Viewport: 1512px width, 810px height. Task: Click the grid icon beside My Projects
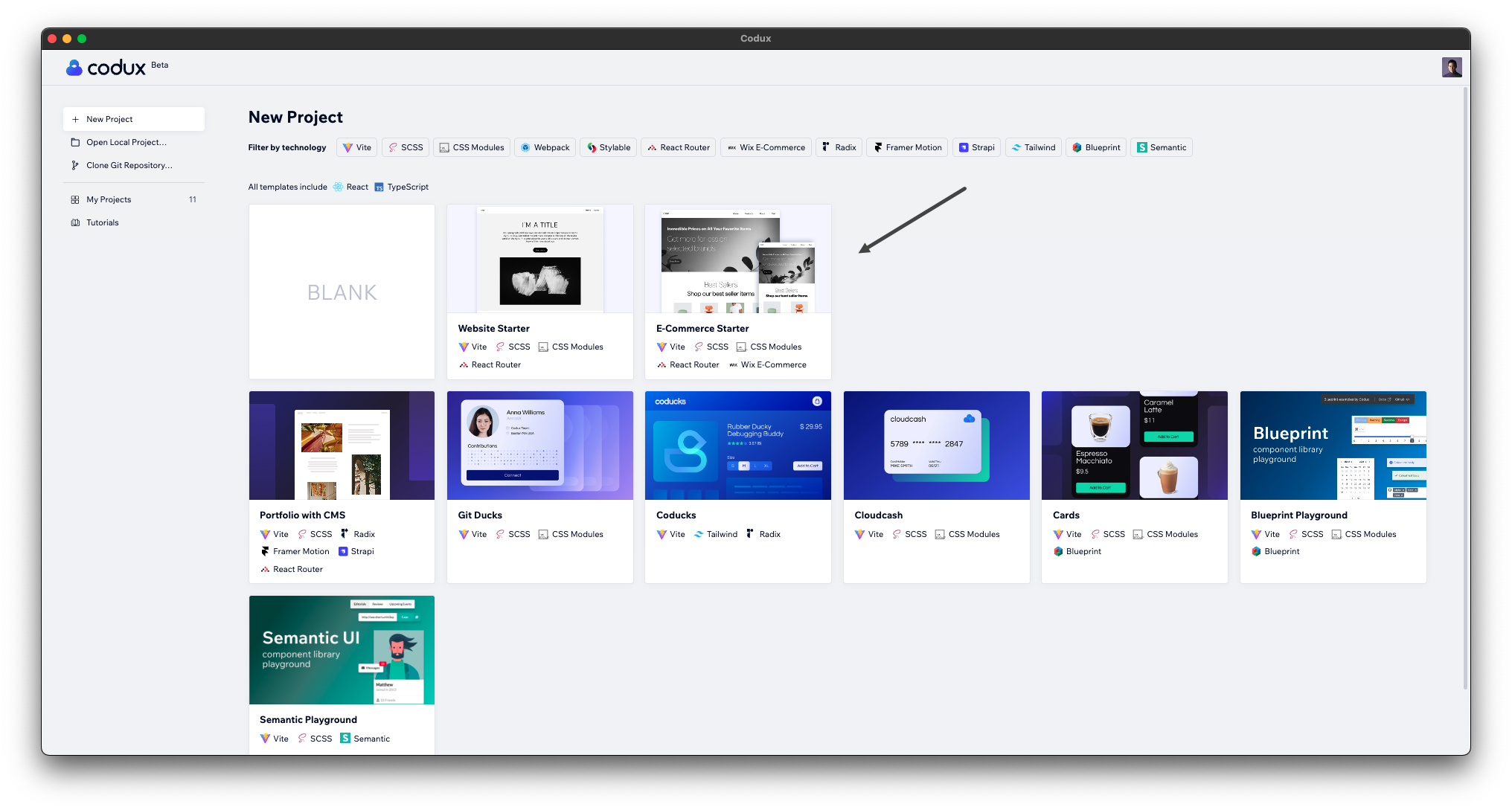[x=75, y=199]
